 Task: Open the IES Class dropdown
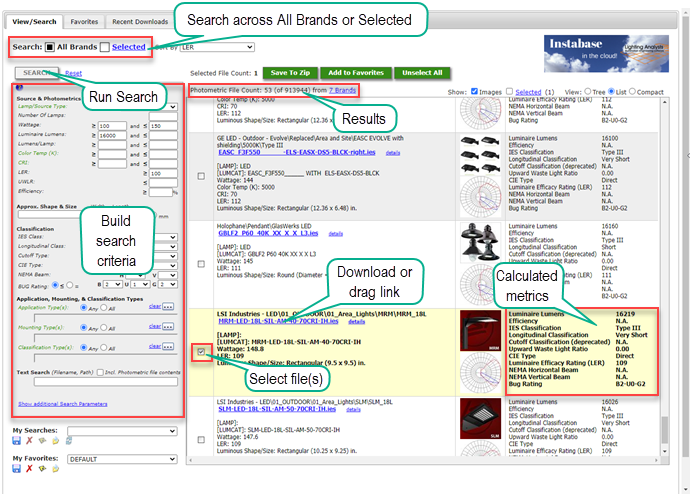171,237
